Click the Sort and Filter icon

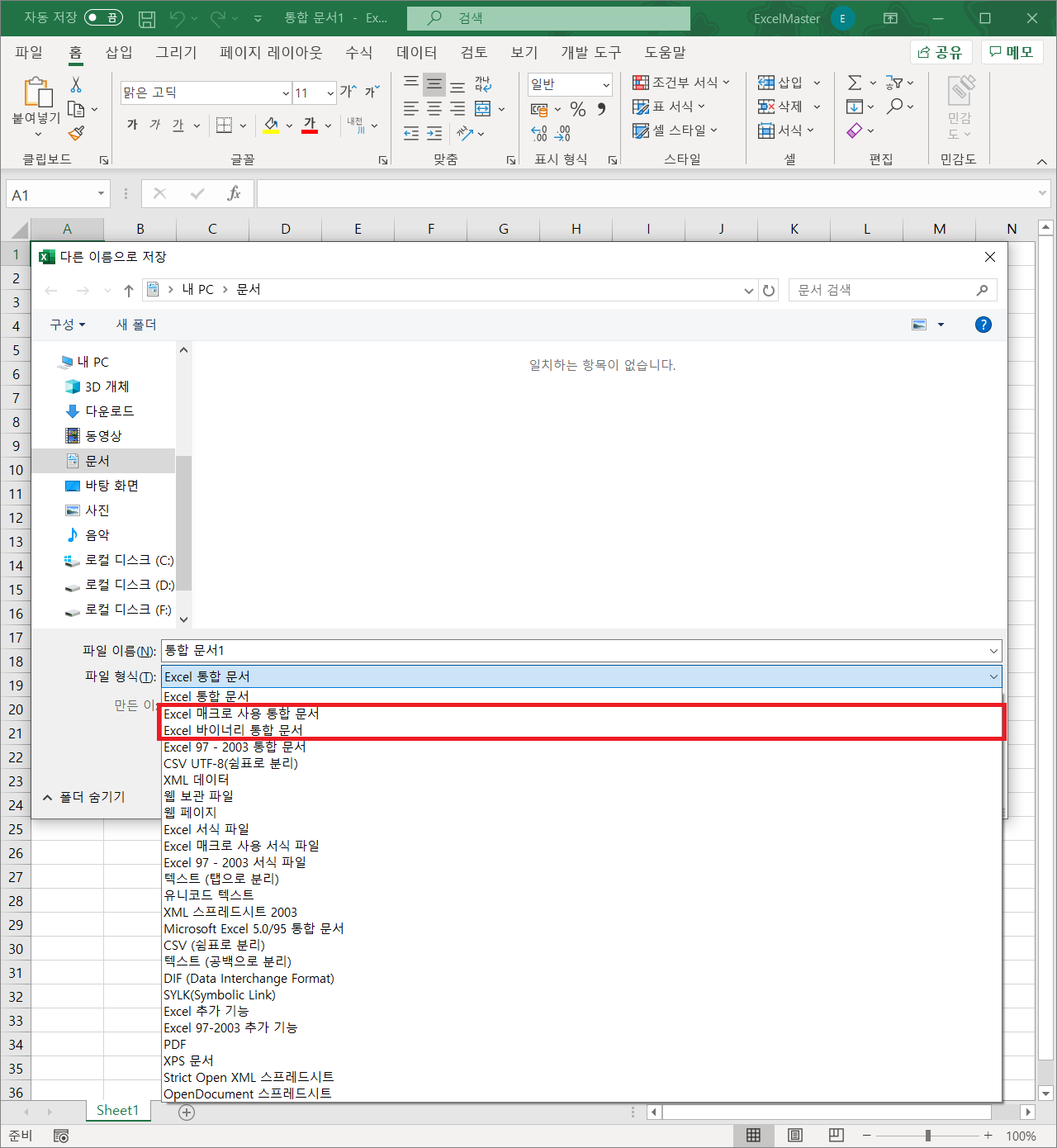(x=894, y=83)
